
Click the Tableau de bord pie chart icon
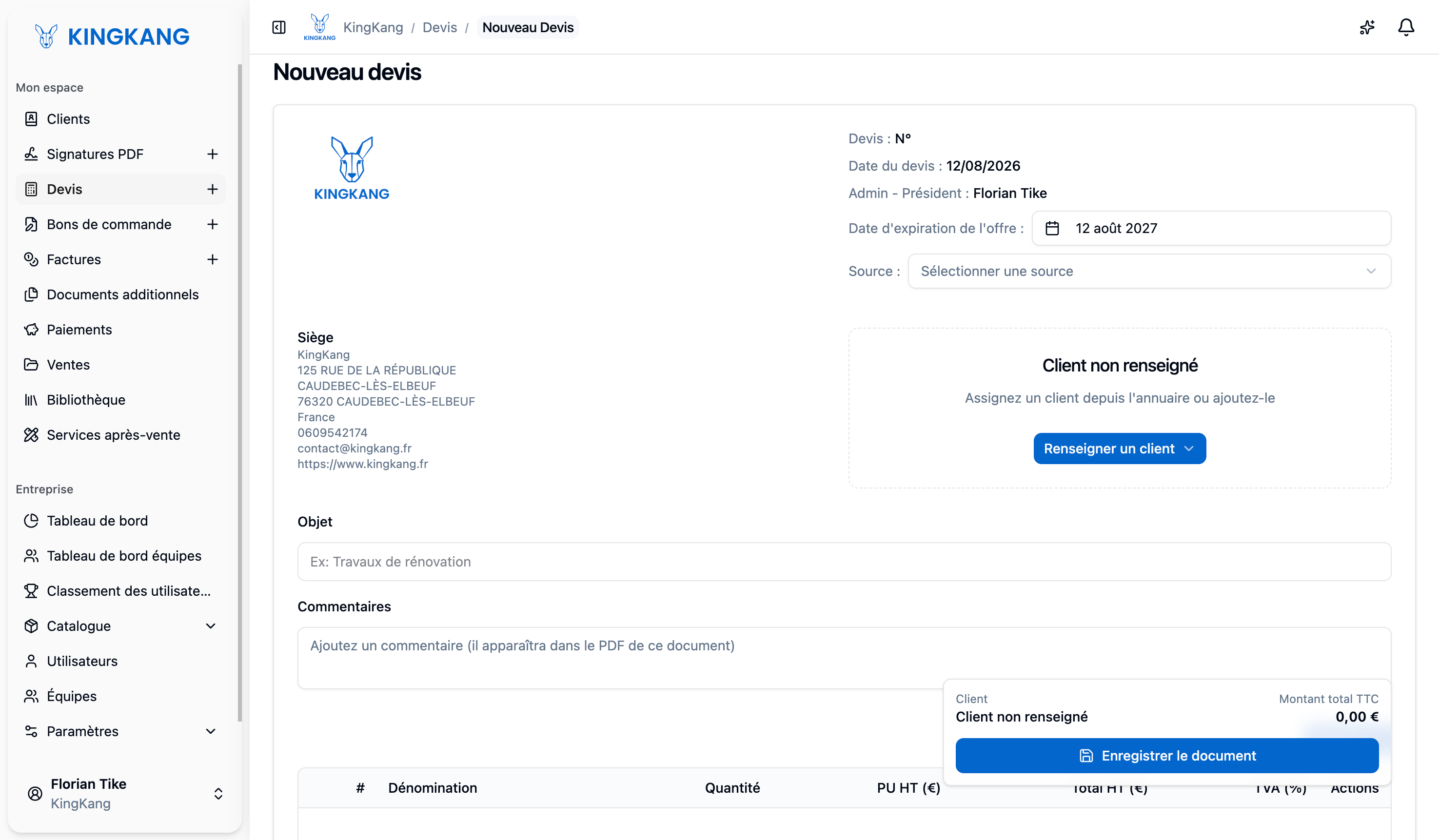click(x=31, y=520)
